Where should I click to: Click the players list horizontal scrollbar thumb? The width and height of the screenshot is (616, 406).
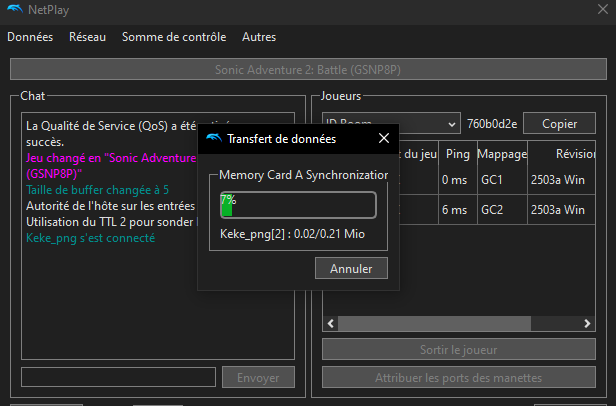[434, 323]
